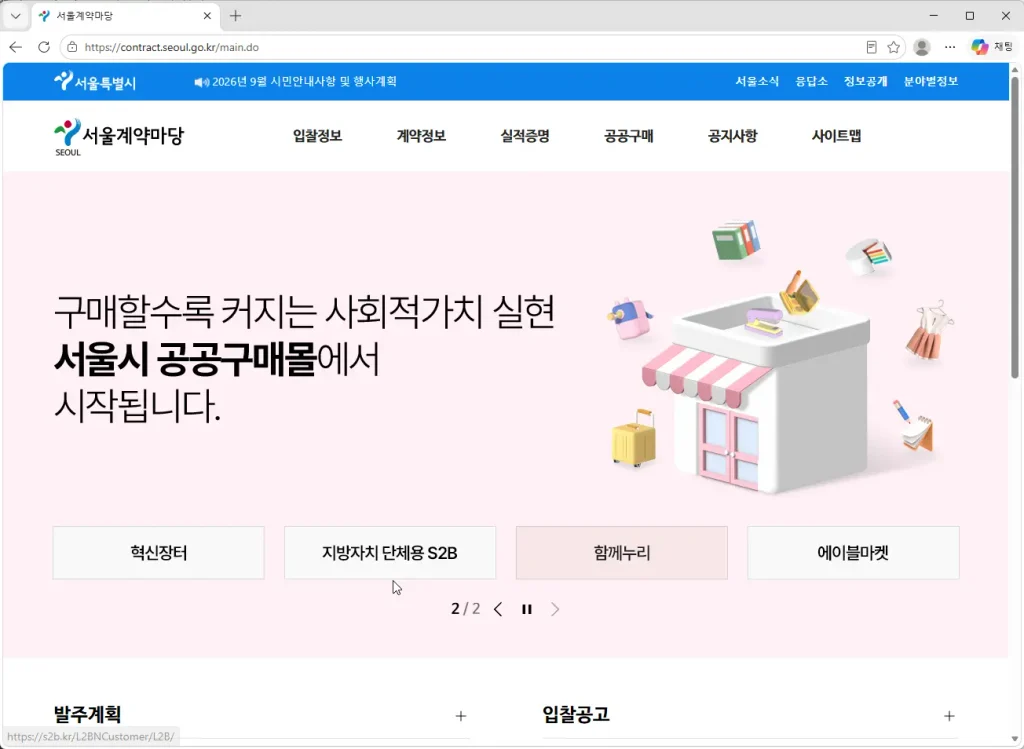Expand 입찰공고 with plus icon

[949, 716]
